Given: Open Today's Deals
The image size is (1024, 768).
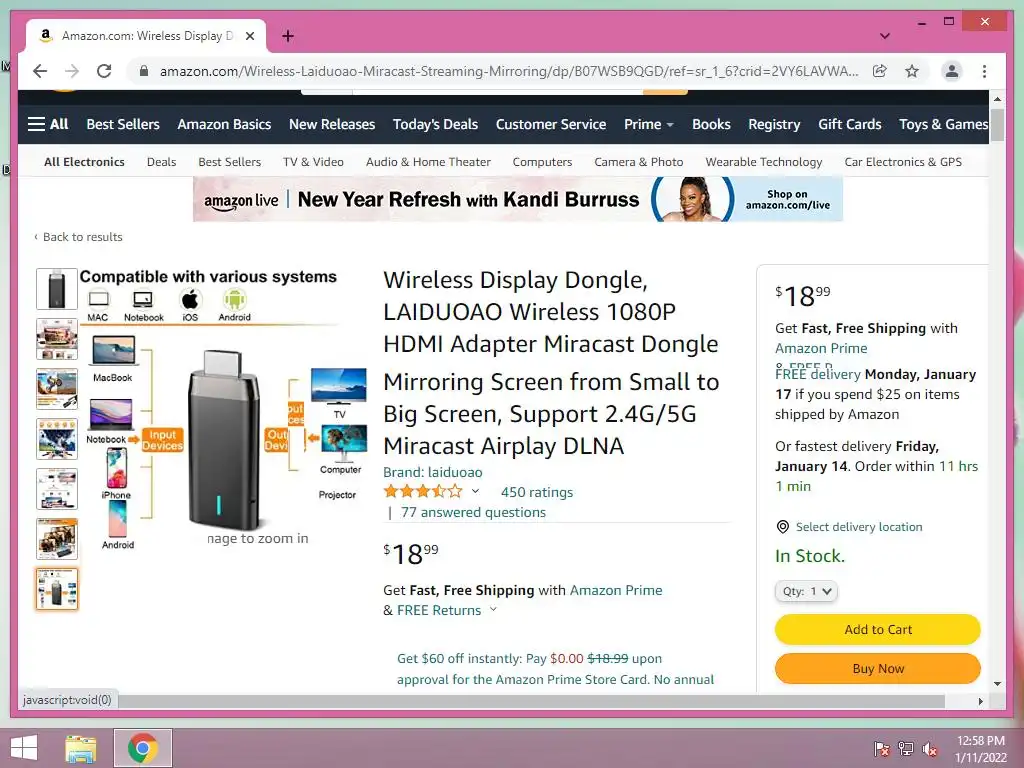Looking at the screenshot, I should point(435,124).
